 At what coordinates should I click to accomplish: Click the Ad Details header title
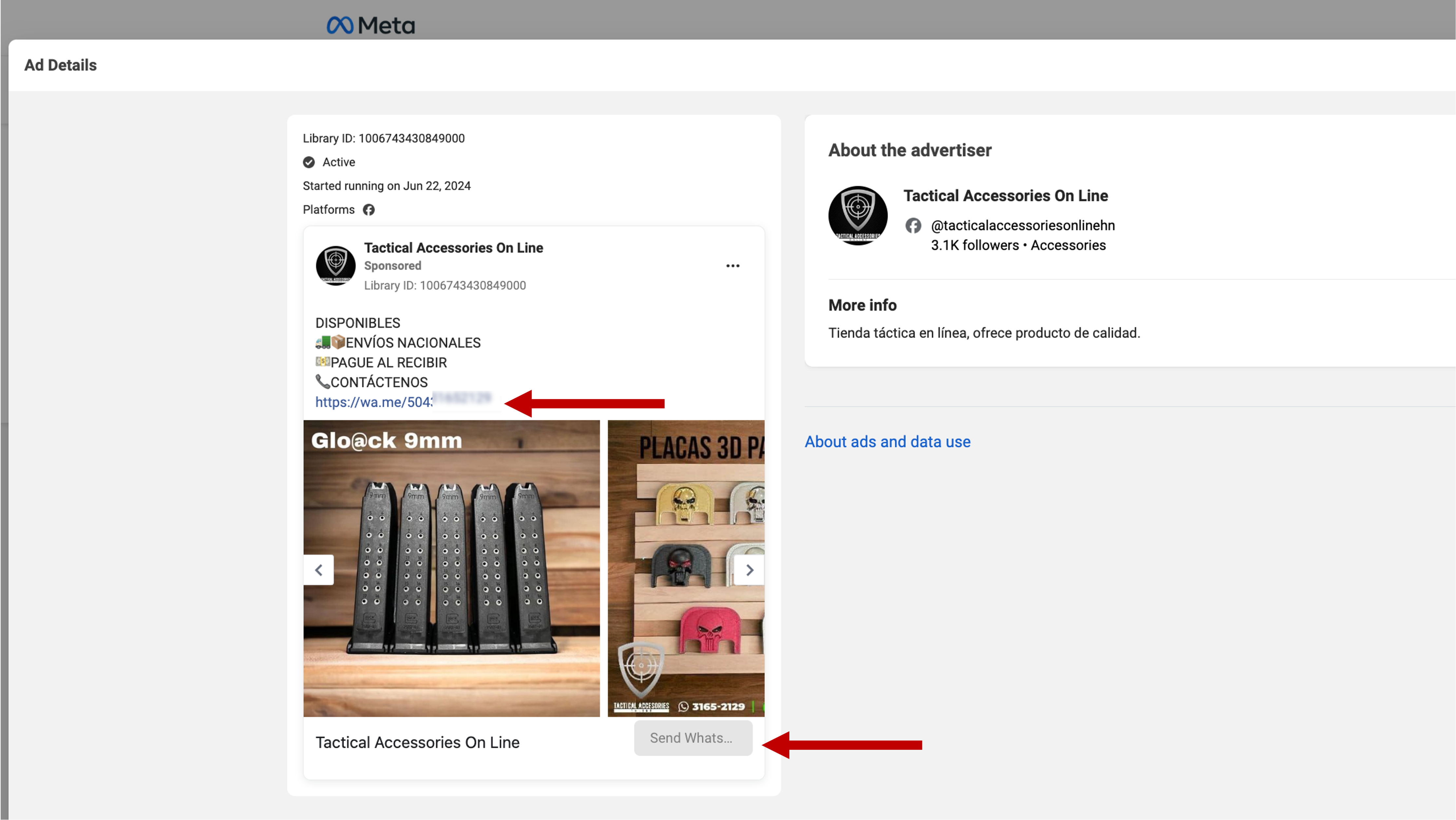(61, 65)
